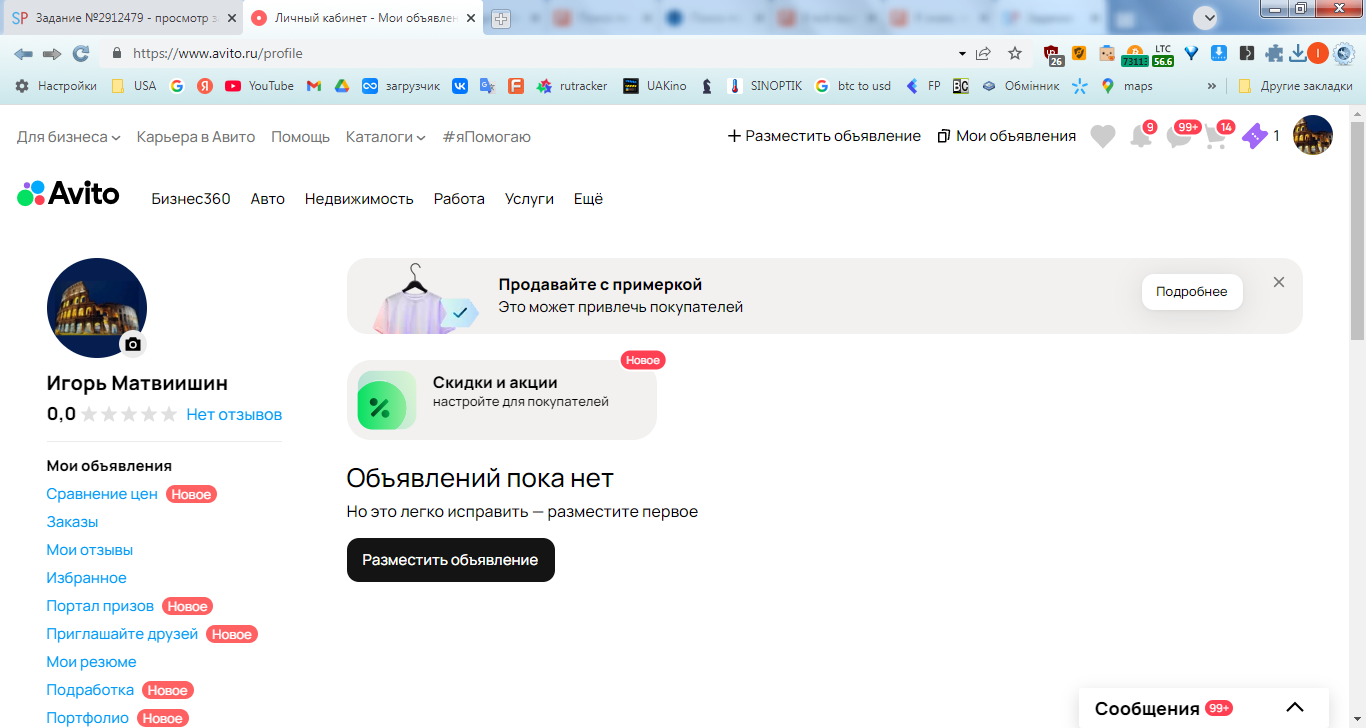
Task: Click the address bar URL field
Action: coord(530,53)
